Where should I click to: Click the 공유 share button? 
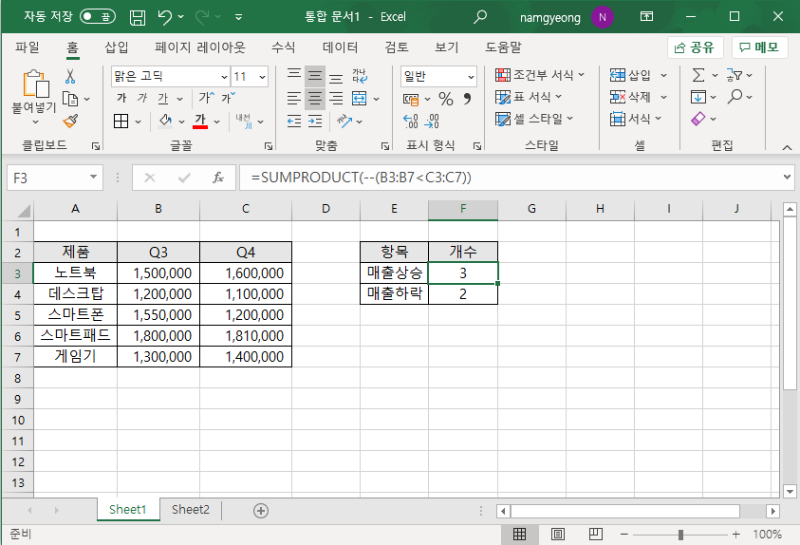point(695,47)
